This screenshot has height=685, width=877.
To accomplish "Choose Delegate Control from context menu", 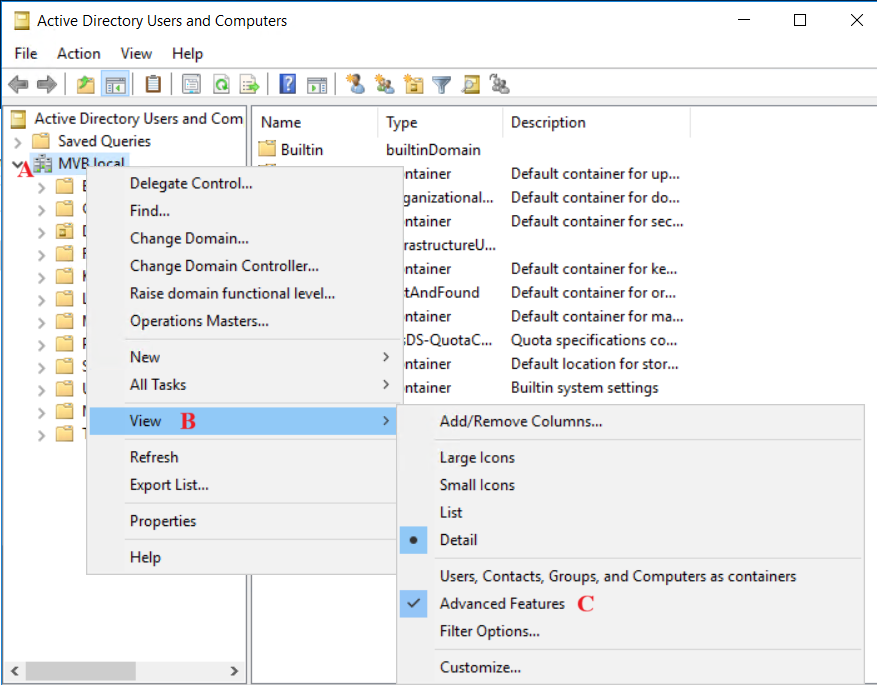I will coord(191,184).
